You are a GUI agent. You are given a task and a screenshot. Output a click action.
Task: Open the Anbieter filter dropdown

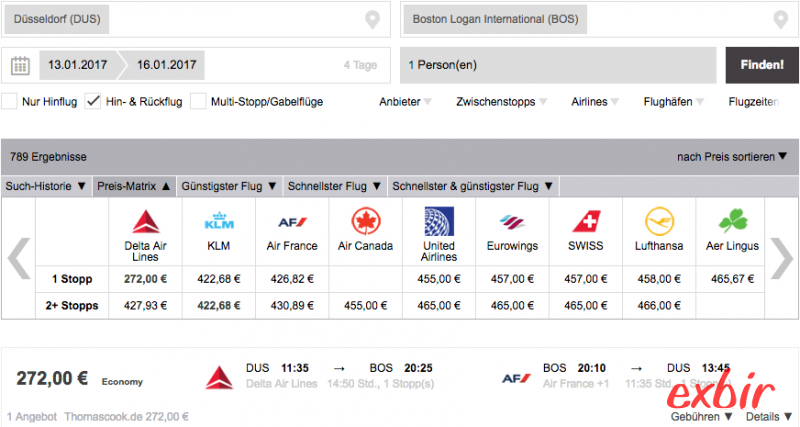pyautogui.click(x=405, y=102)
